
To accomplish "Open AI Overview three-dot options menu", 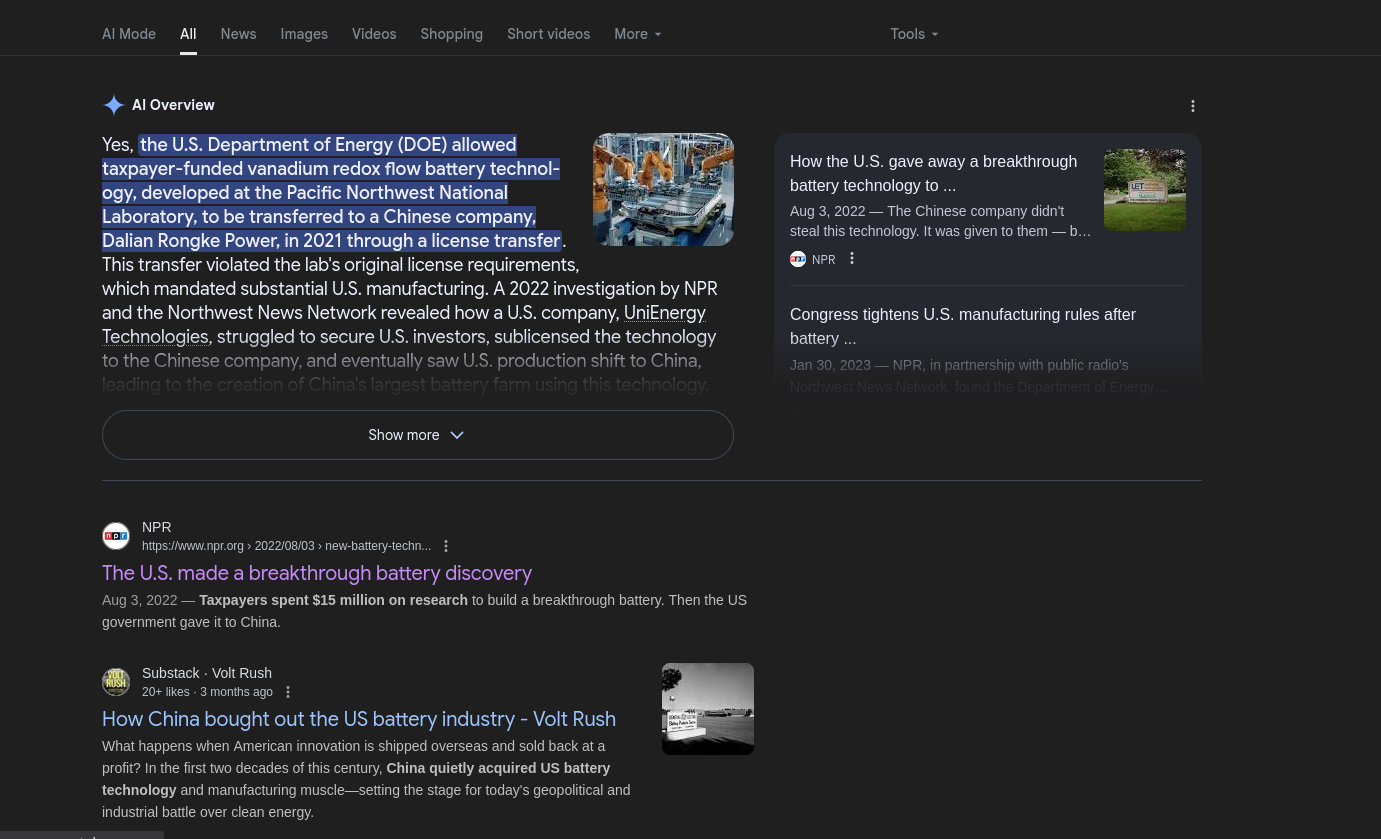I will (1193, 106).
